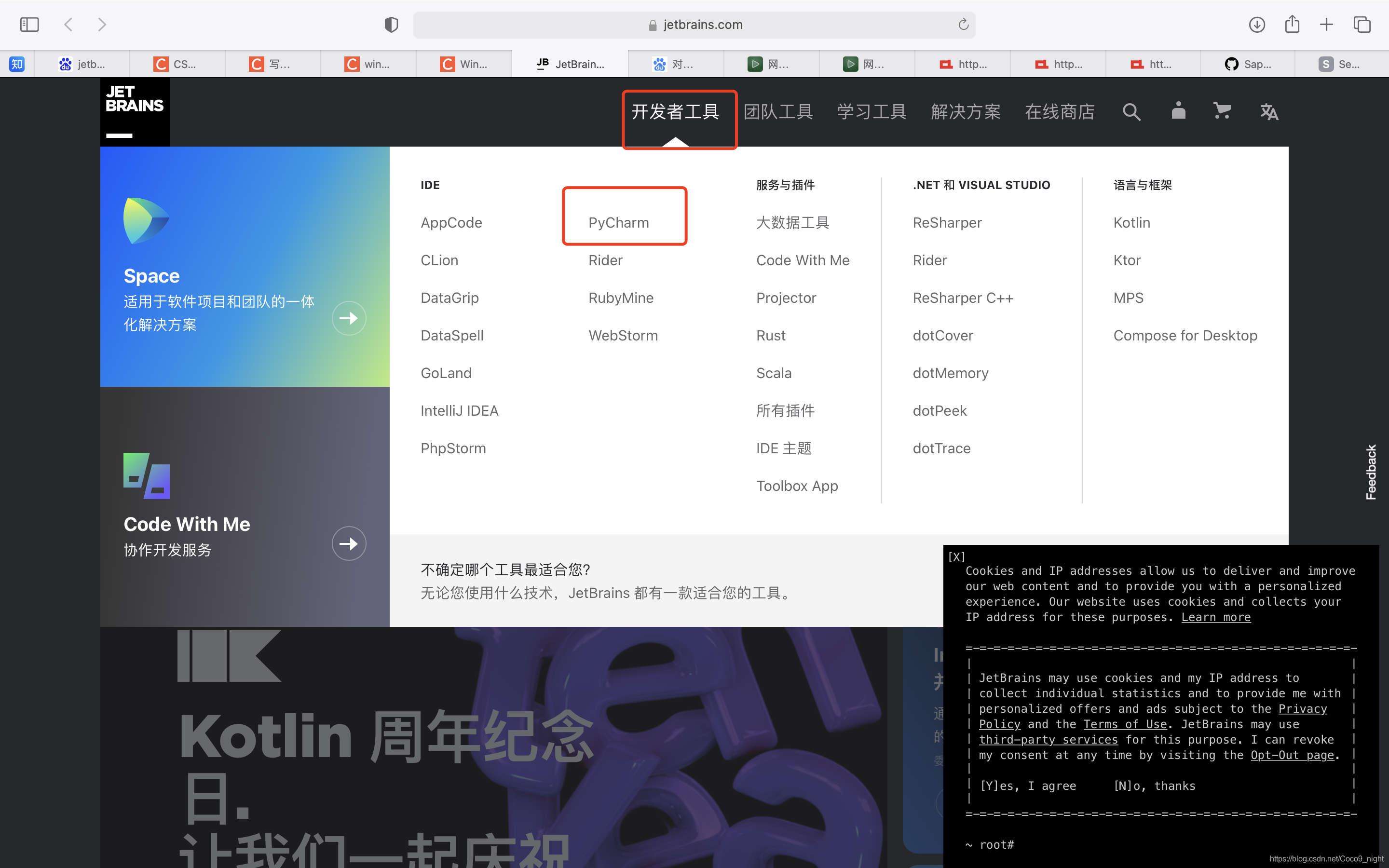Viewport: 1389px width, 868px height.
Task: Open the shopping cart icon
Action: [x=1223, y=111]
